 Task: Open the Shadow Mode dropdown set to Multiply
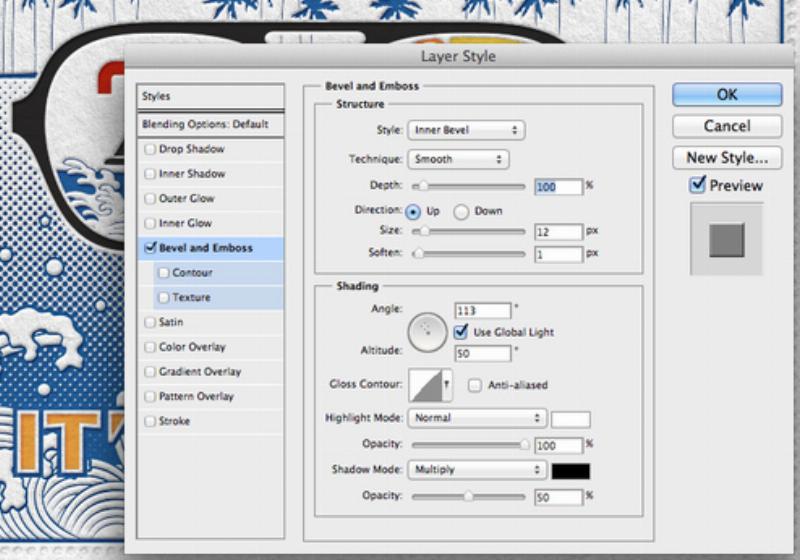point(476,469)
